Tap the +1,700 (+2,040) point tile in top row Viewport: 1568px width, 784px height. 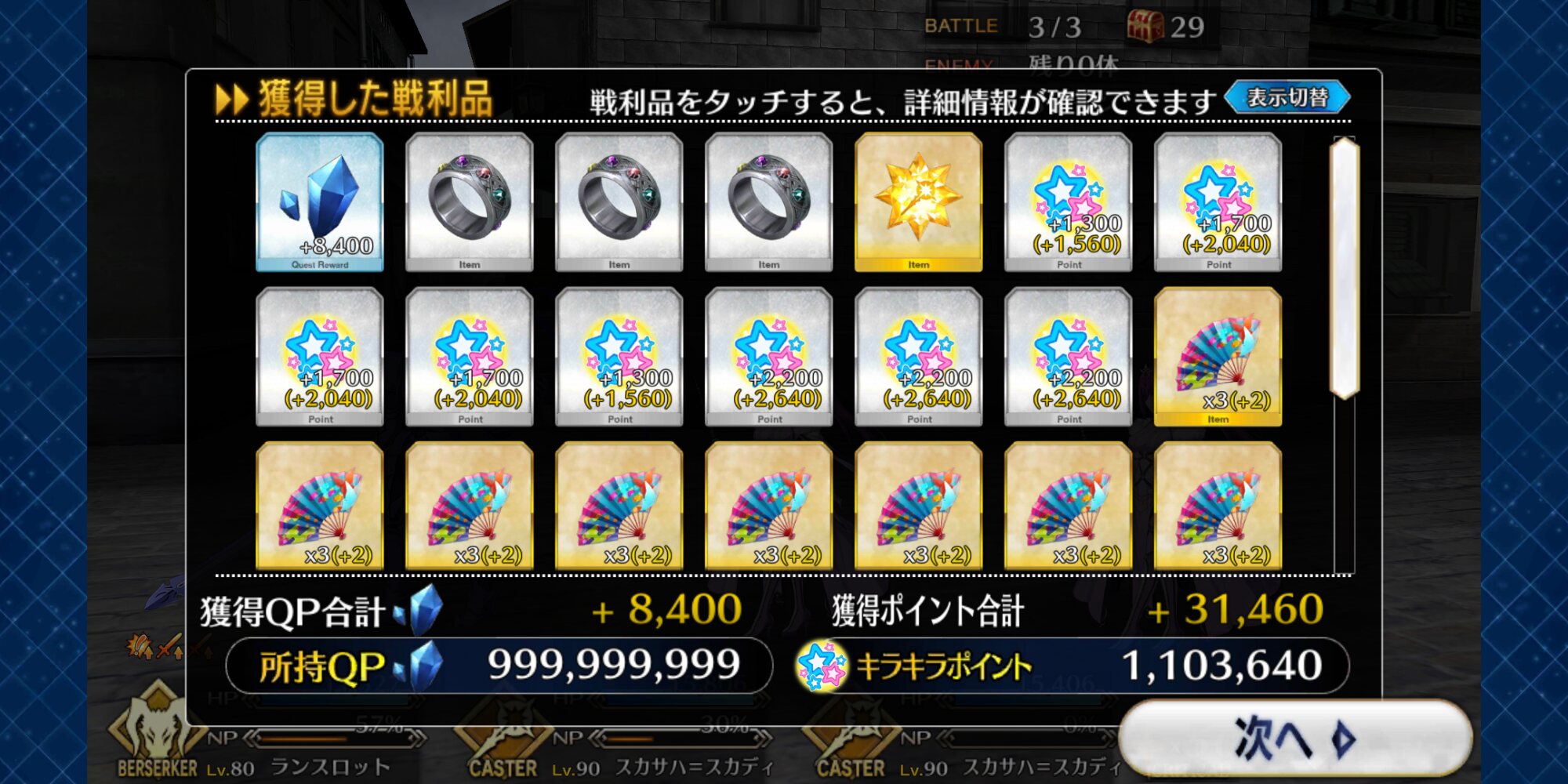click(1218, 202)
